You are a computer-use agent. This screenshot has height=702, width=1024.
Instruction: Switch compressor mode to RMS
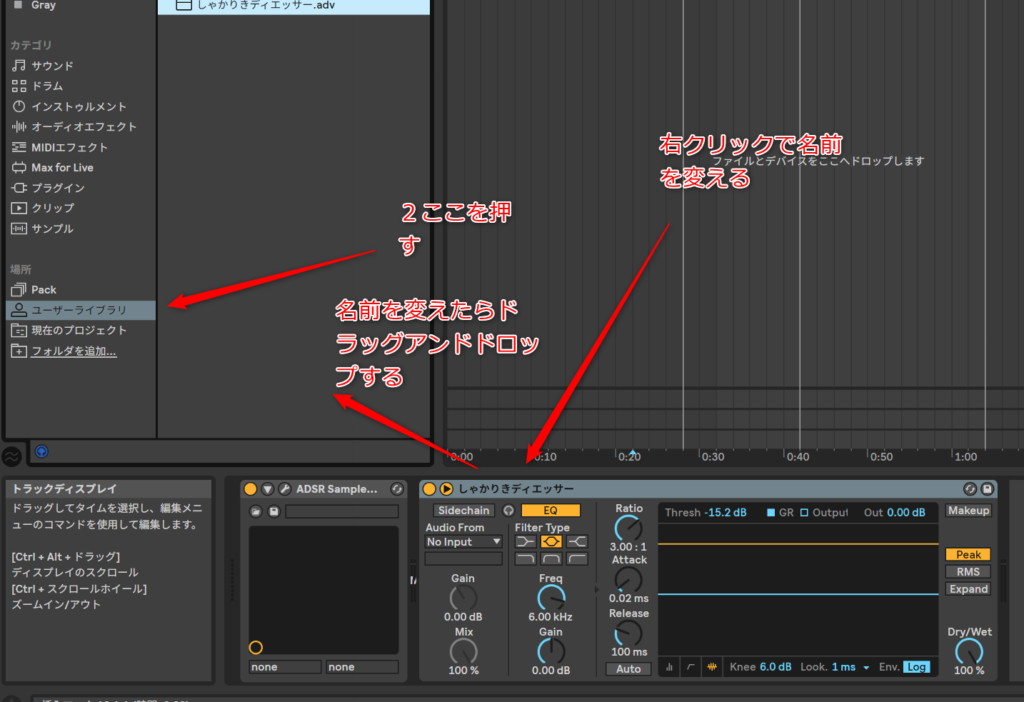968,572
